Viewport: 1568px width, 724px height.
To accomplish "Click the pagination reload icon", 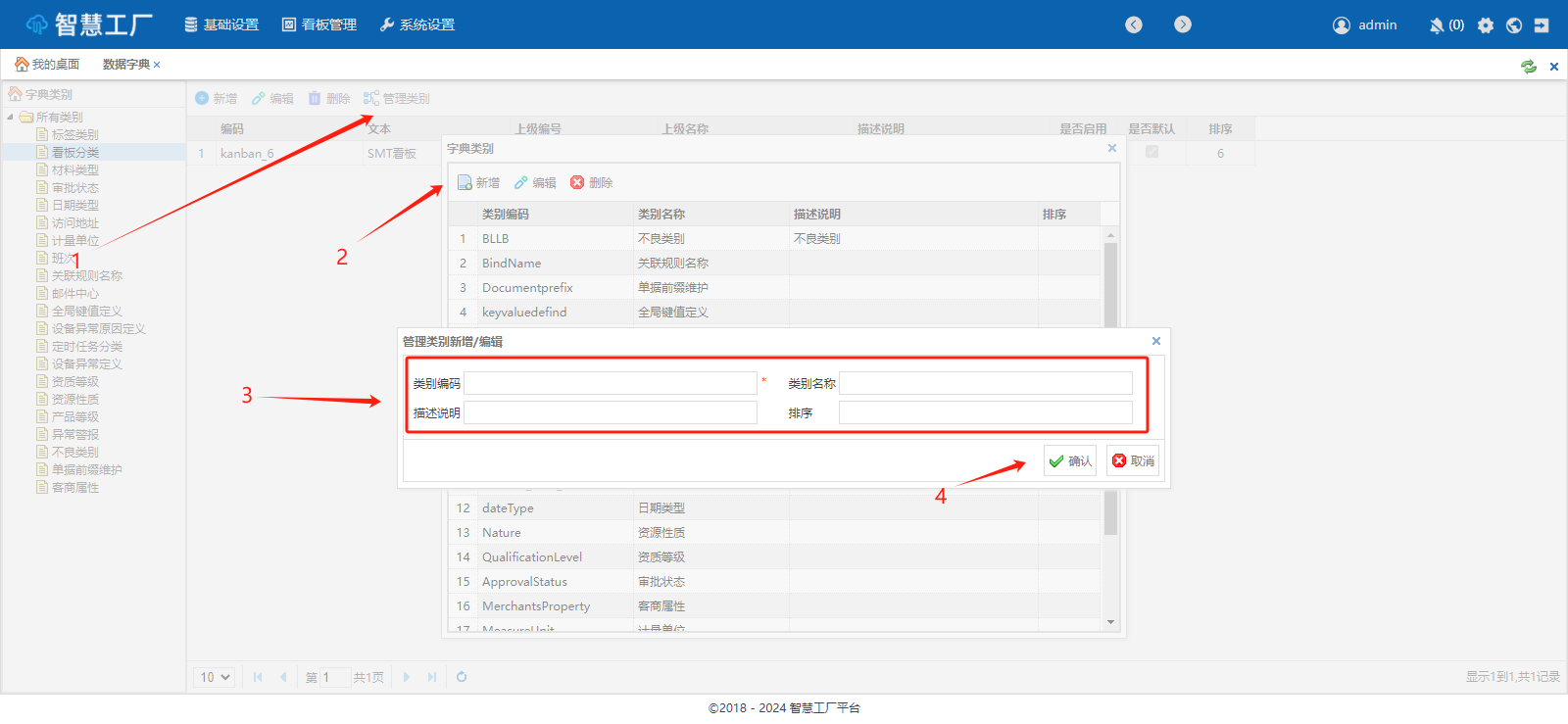I will click(x=462, y=677).
